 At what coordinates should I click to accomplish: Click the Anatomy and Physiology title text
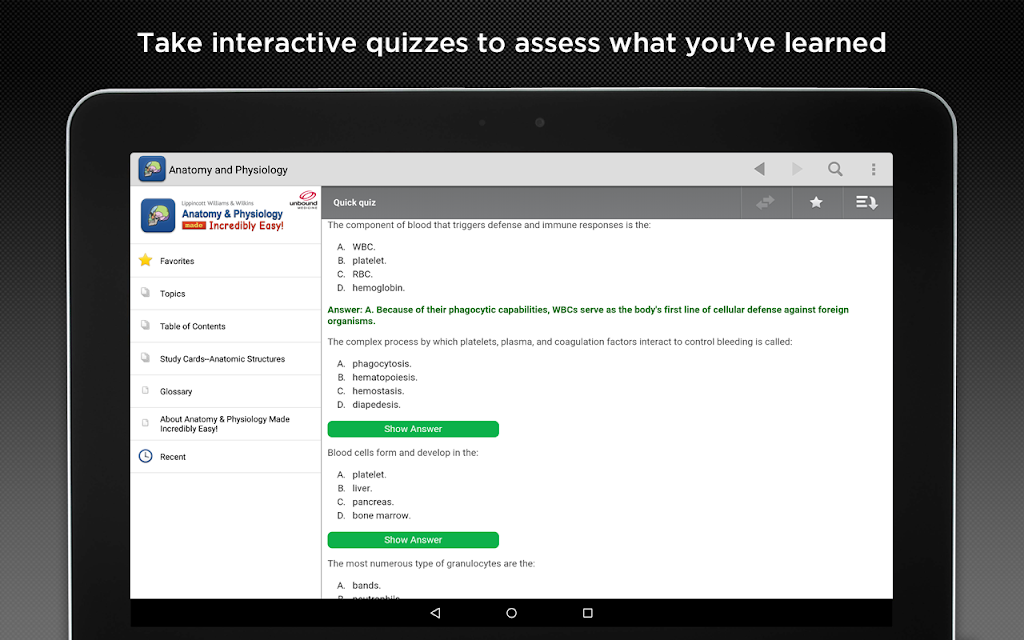228,170
